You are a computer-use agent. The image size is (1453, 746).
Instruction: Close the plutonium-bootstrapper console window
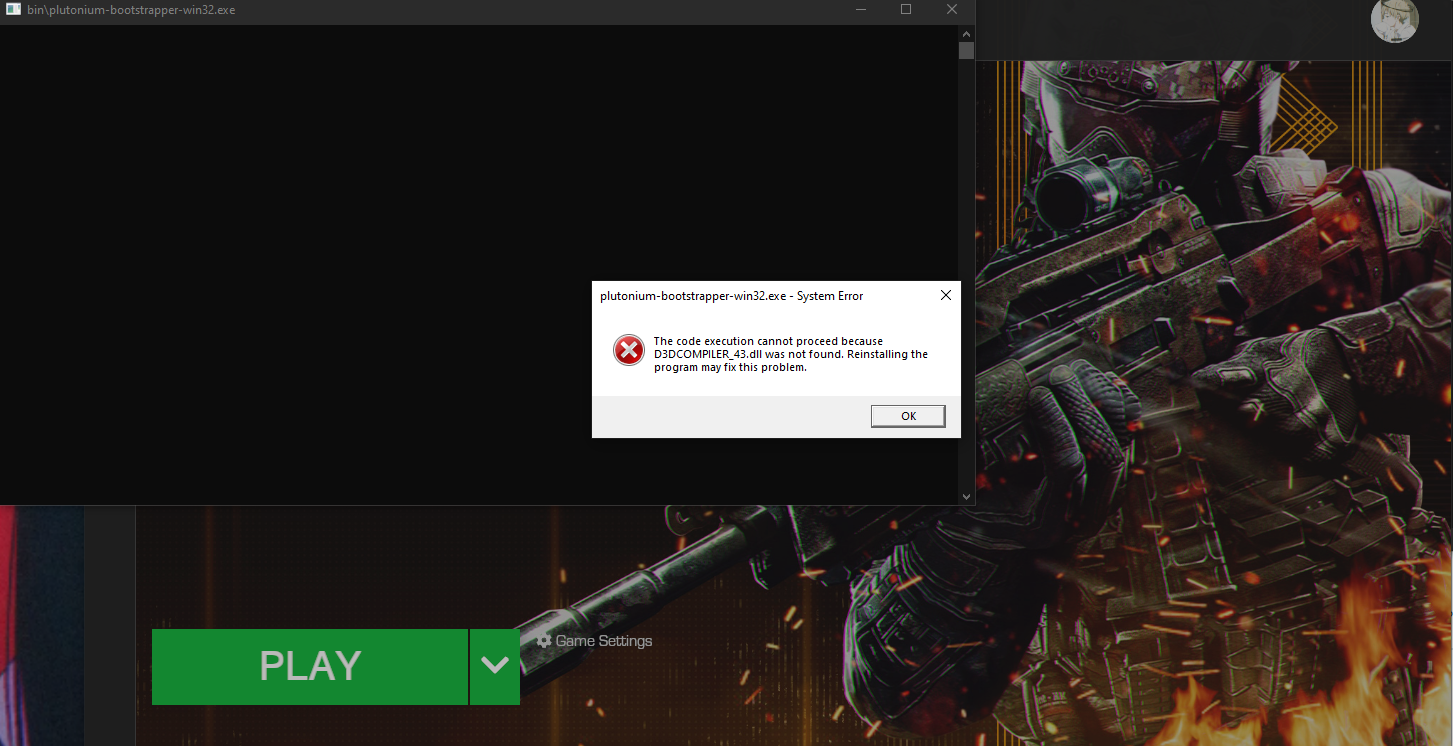(952, 10)
